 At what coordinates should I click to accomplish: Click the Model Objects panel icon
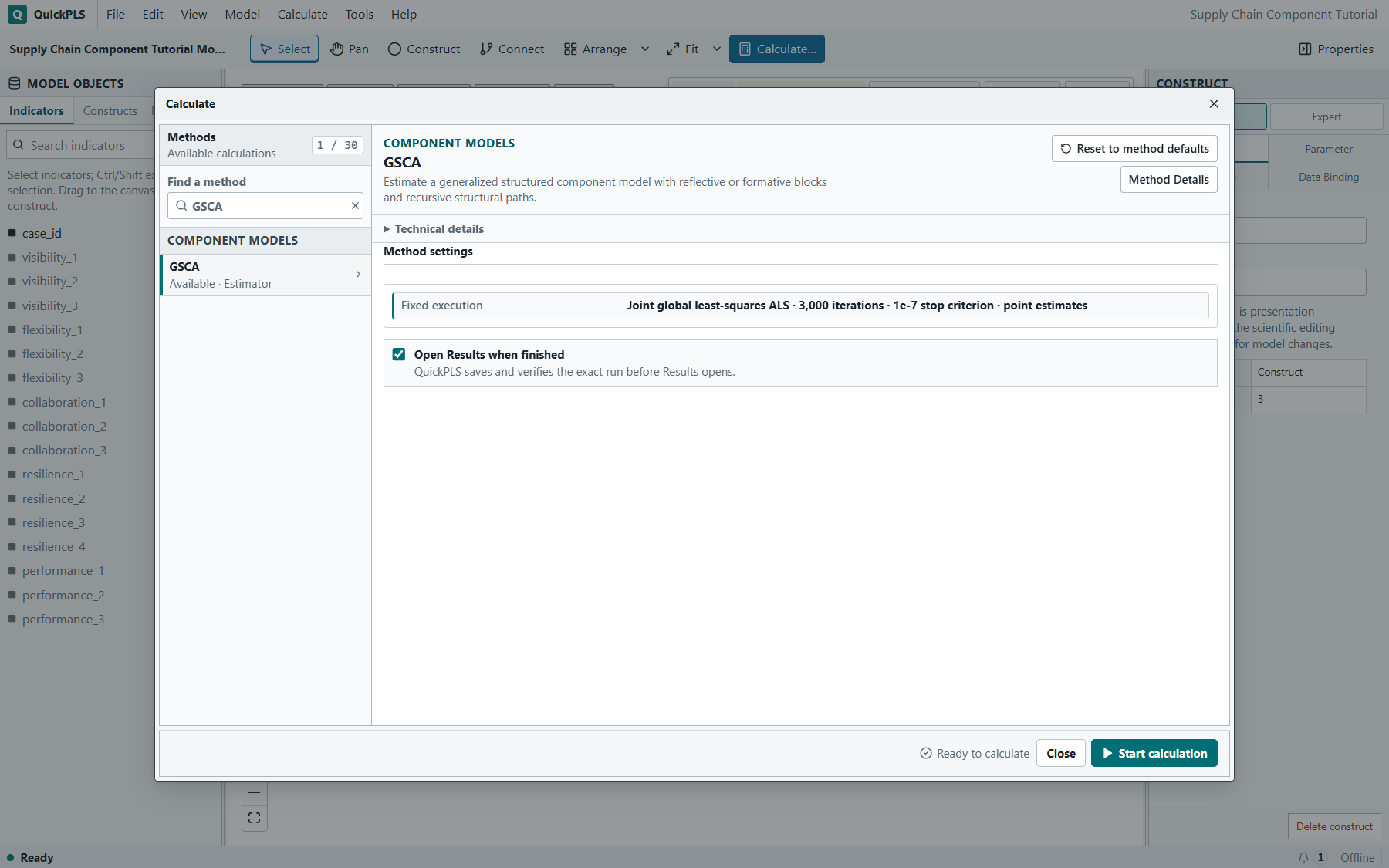(x=15, y=83)
